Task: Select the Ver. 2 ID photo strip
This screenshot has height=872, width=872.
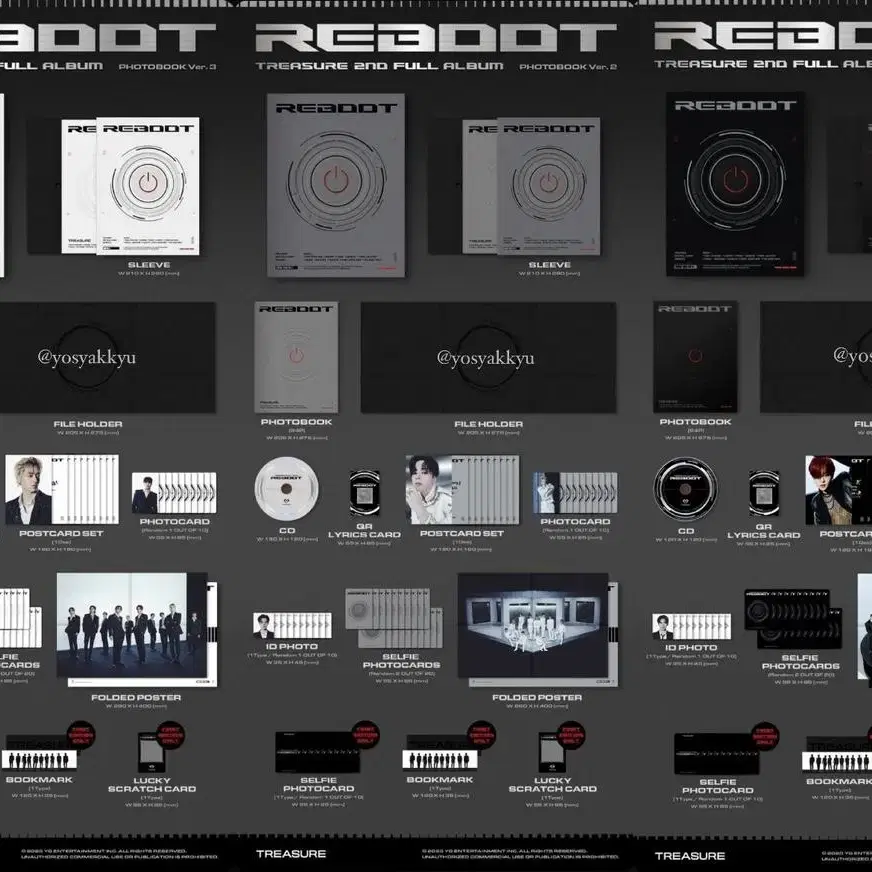Action: 293,626
